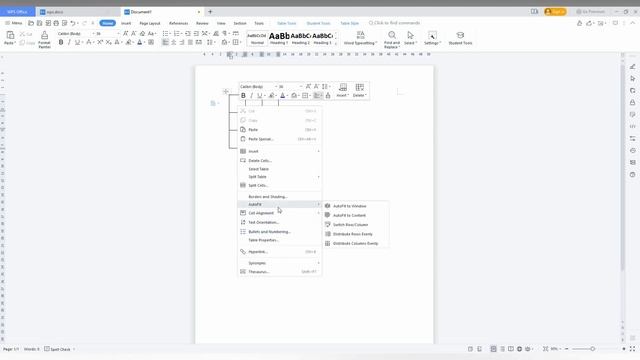Viewport: 640px width, 360px height.
Task: Open the ribbon font size dropdown
Action: [118, 33]
